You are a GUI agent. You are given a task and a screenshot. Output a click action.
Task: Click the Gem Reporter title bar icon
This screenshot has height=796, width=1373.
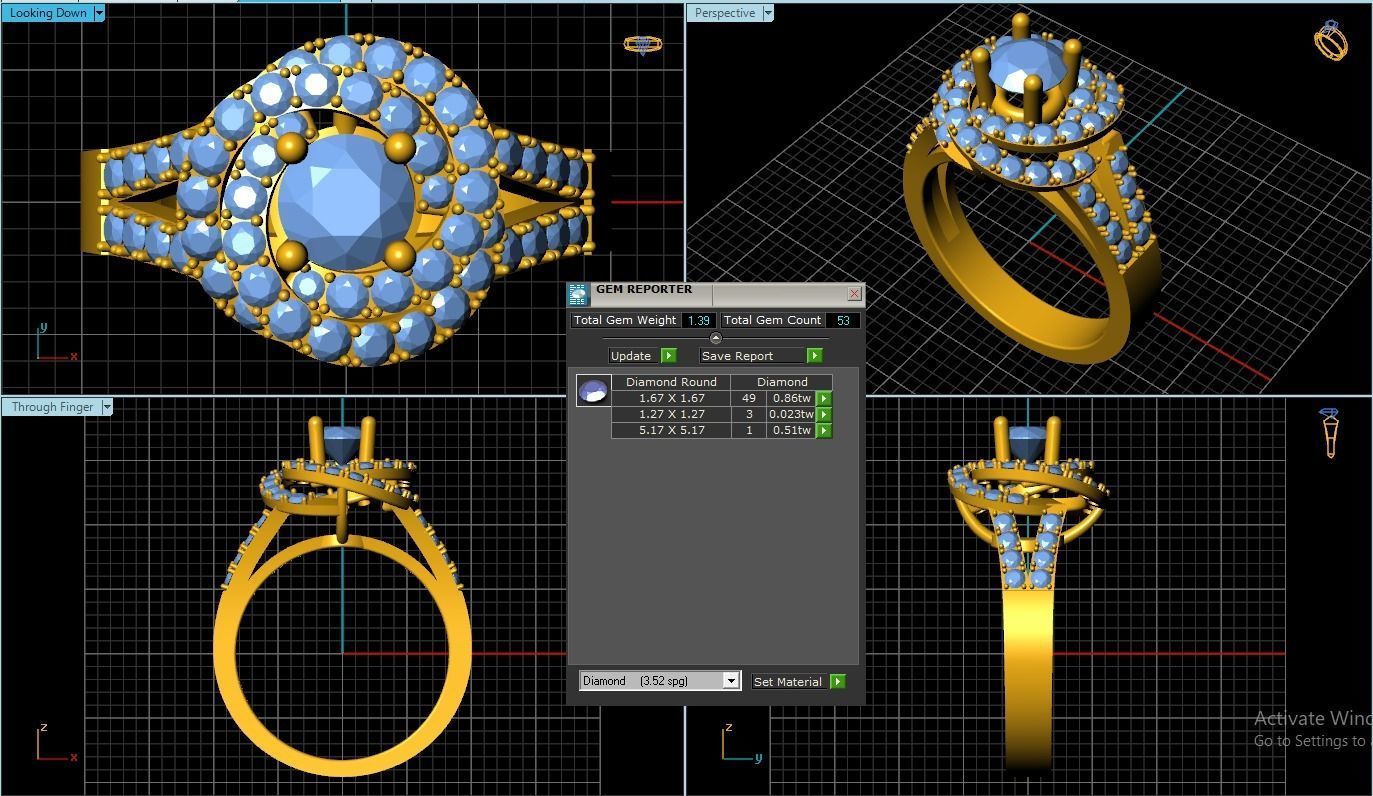pyautogui.click(x=578, y=294)
